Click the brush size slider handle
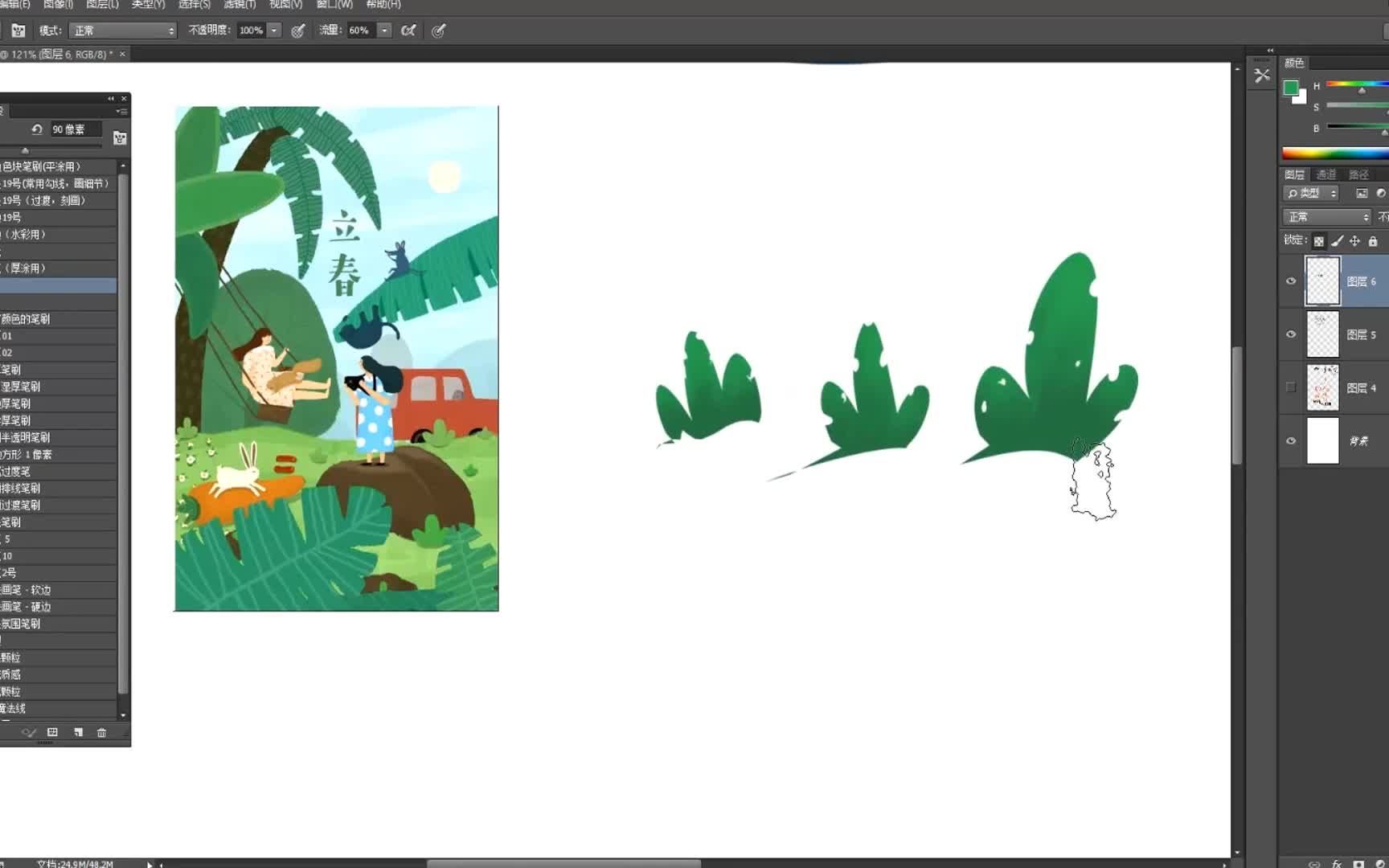The image size is (1389, 868). (x=25, y=150)
